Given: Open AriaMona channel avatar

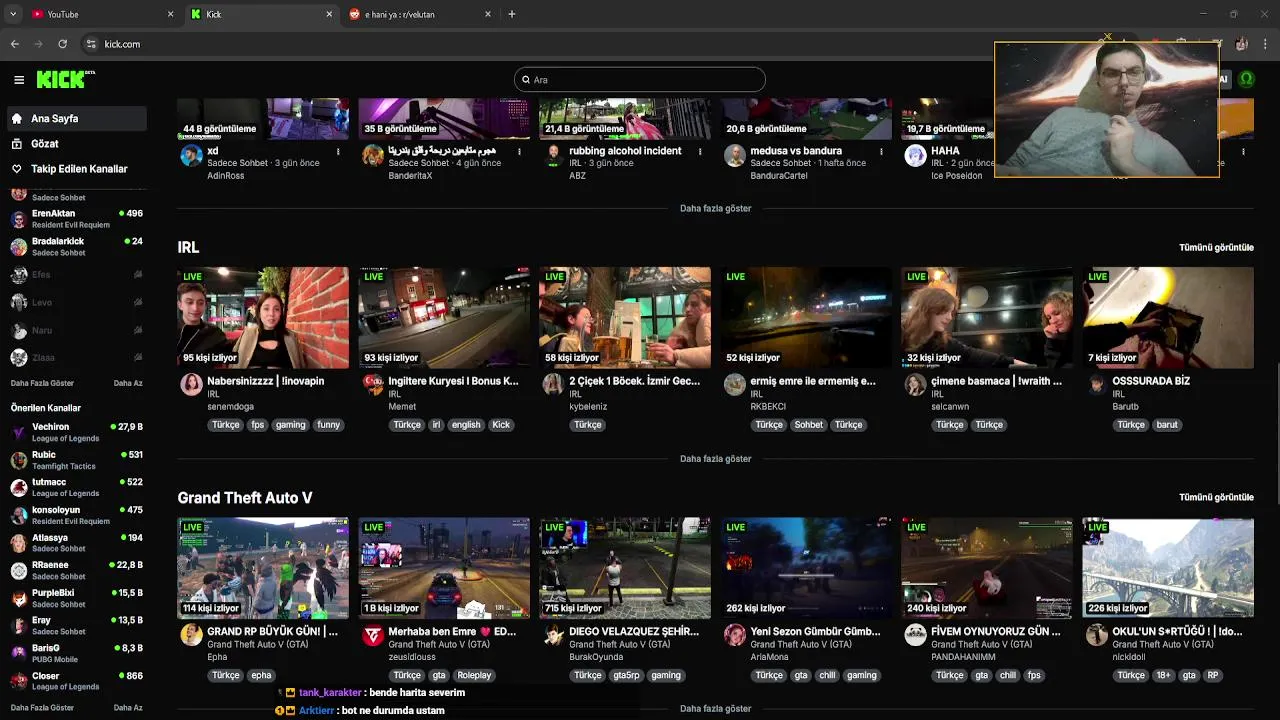Looking at the screenshot, I should 734,635.
